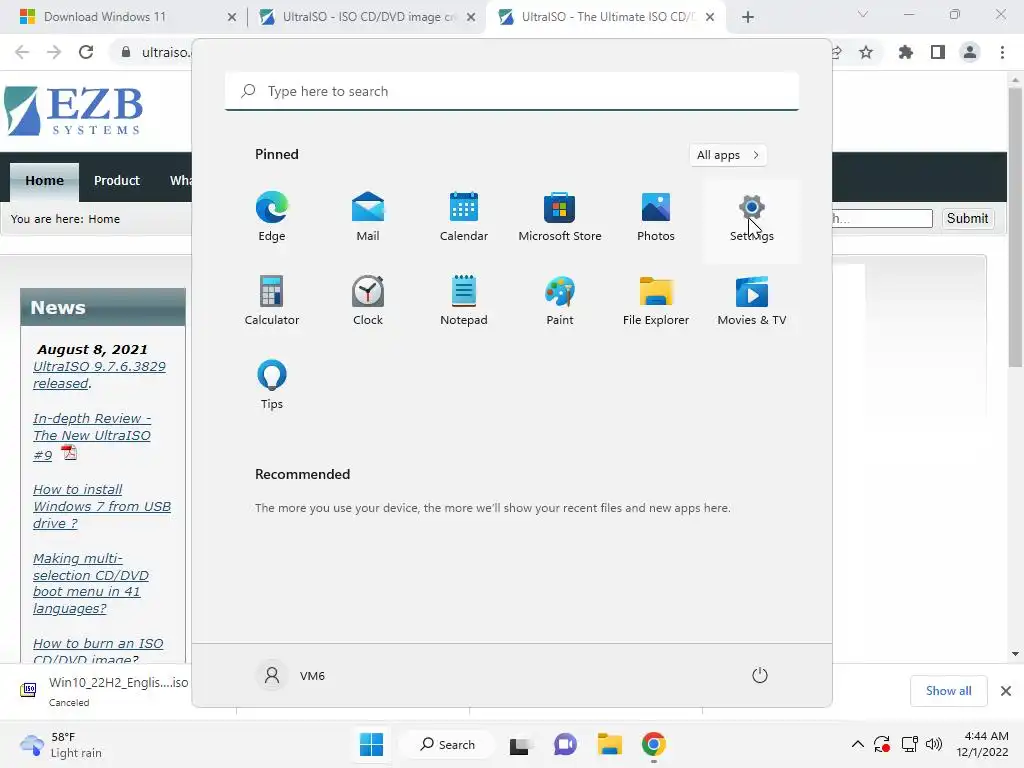Click the Windows Start button on taskbar
Image resolution: width=1024 pixels, height=768 pixels.
pos(372,744)
